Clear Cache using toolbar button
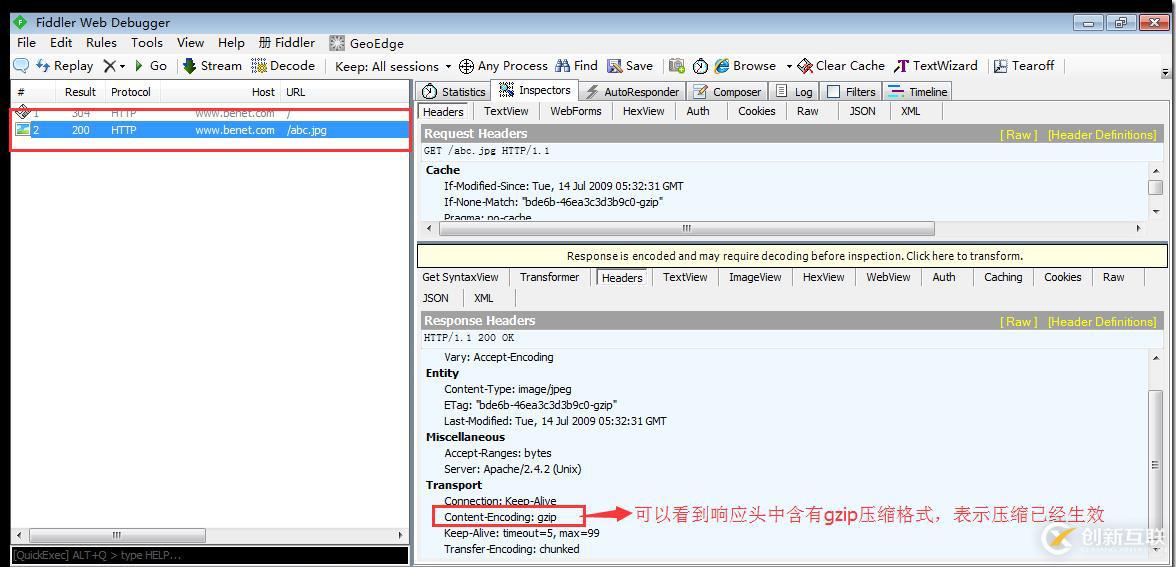This screenshot has height=567, width=1176. click(x=841, y=66)
